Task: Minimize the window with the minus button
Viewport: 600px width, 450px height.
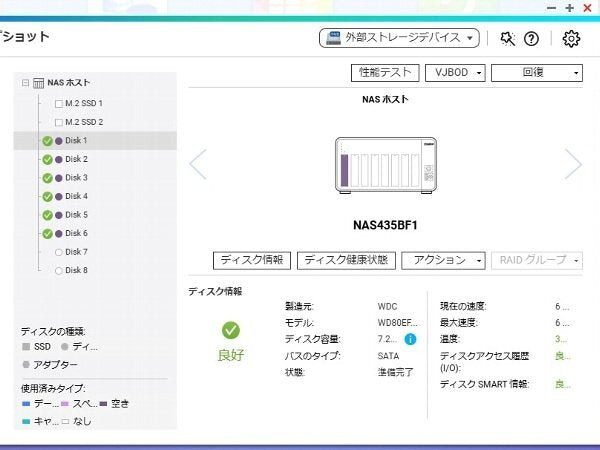Action: pyautogui.click(x=551, y=8)
